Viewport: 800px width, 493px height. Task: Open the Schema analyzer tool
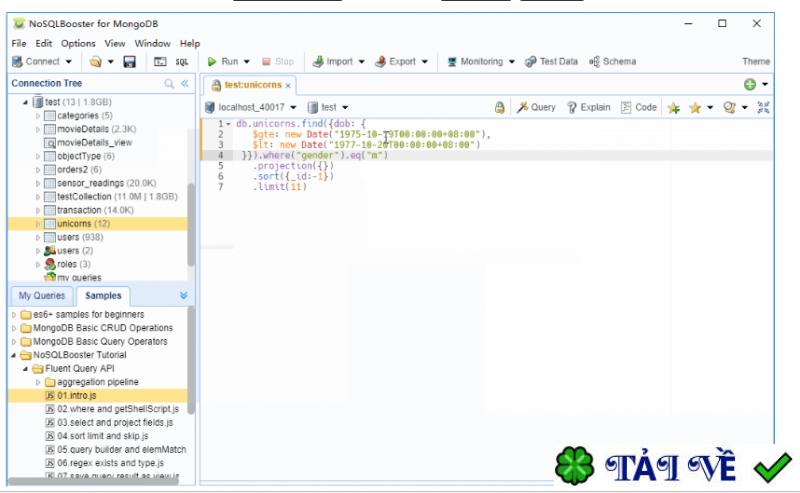[612, 62]
